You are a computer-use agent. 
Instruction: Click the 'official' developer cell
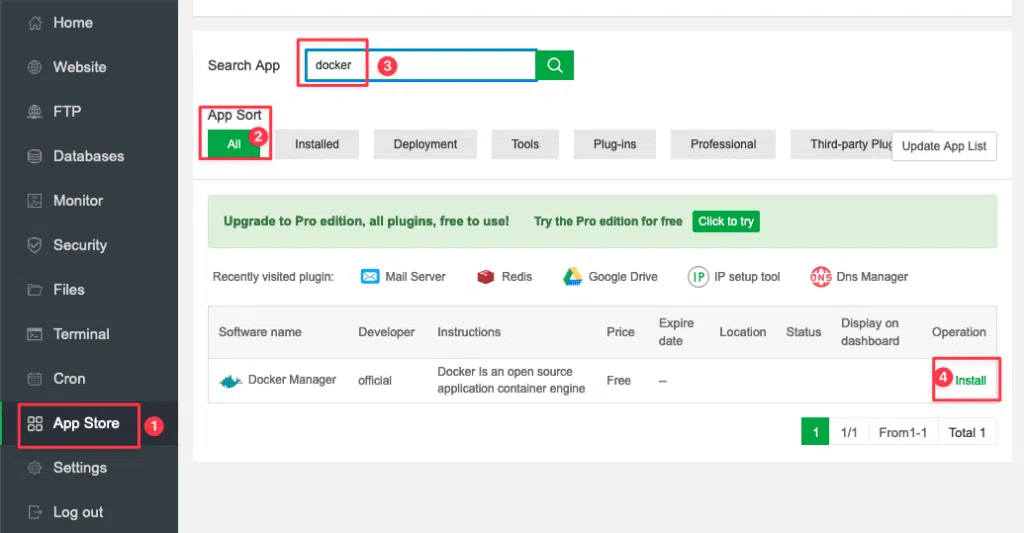[374, 381]
